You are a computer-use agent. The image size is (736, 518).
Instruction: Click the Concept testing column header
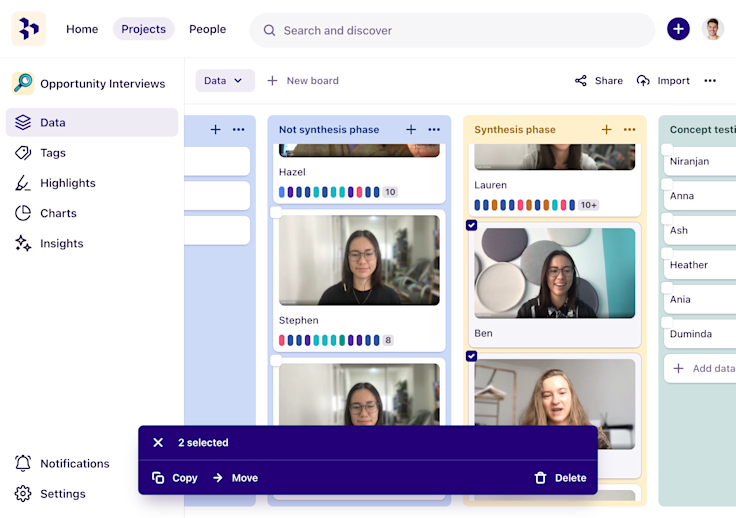click(703, 130)
